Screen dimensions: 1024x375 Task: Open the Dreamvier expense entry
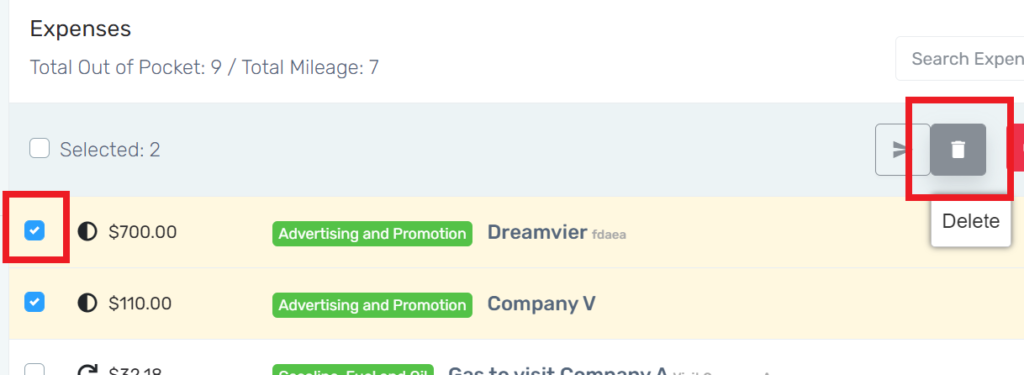click(x=537, y=232)
